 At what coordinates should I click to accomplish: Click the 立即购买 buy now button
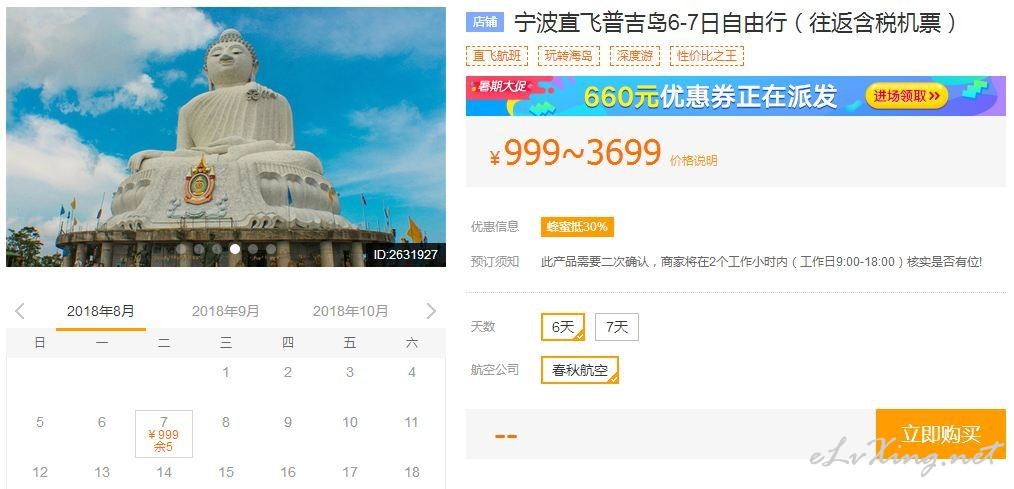pos(941,434)
